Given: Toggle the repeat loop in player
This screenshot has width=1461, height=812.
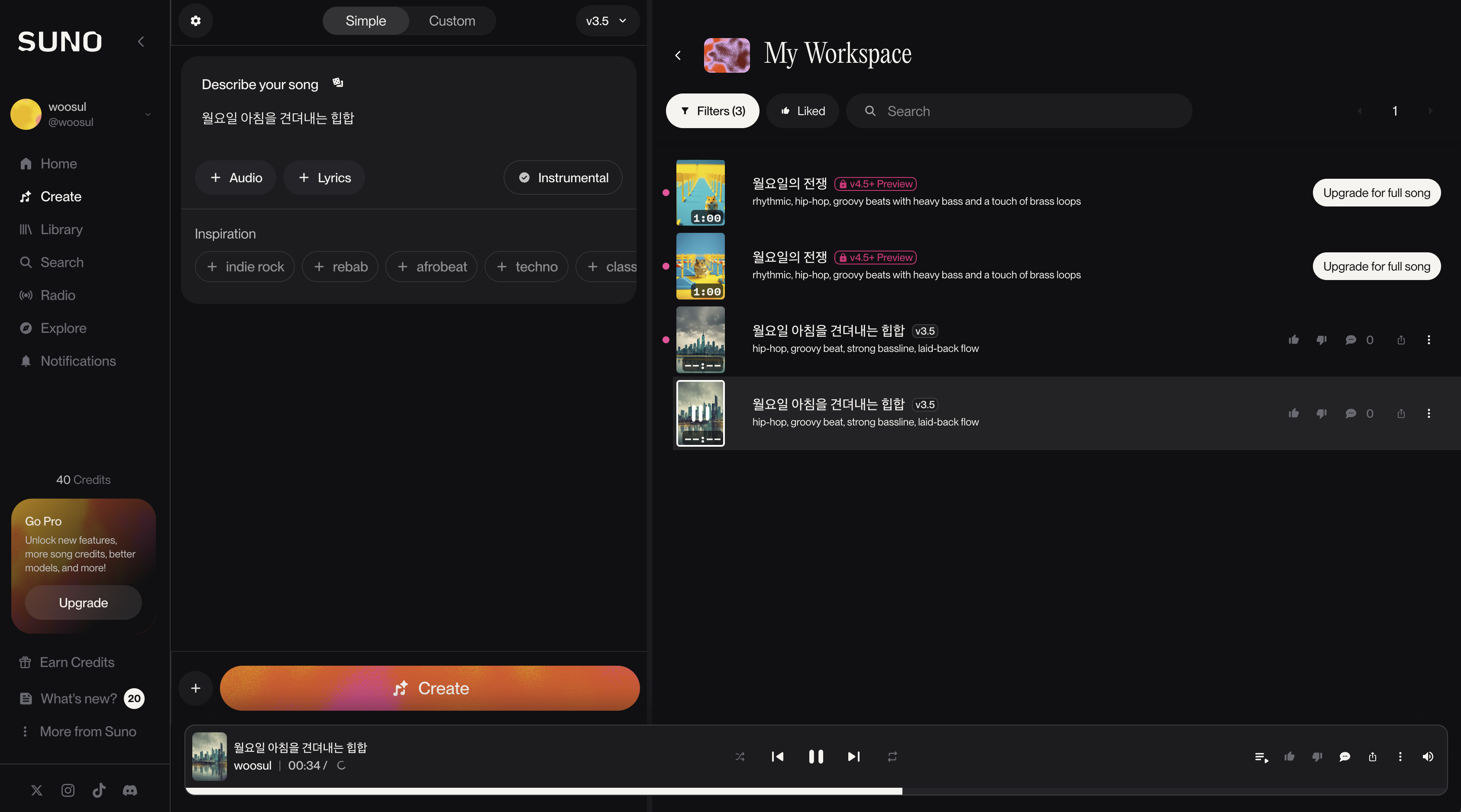Looking at the screenshot, I should (x=892, y=757).
